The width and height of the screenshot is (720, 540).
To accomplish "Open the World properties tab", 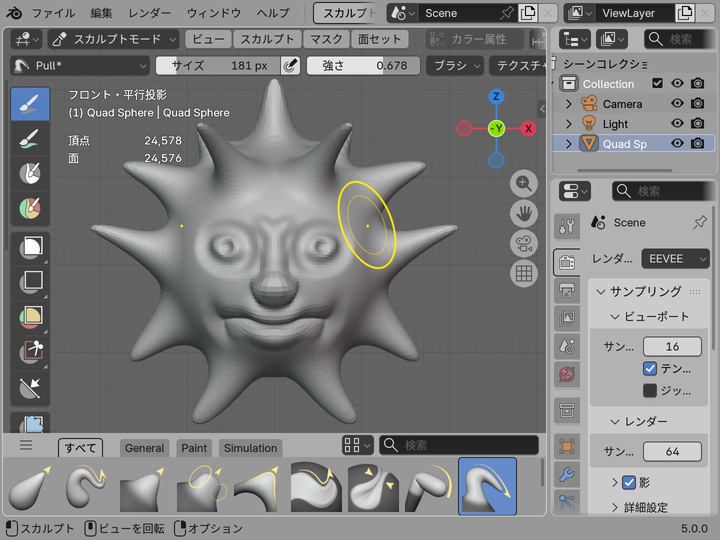I will point(567,374).
